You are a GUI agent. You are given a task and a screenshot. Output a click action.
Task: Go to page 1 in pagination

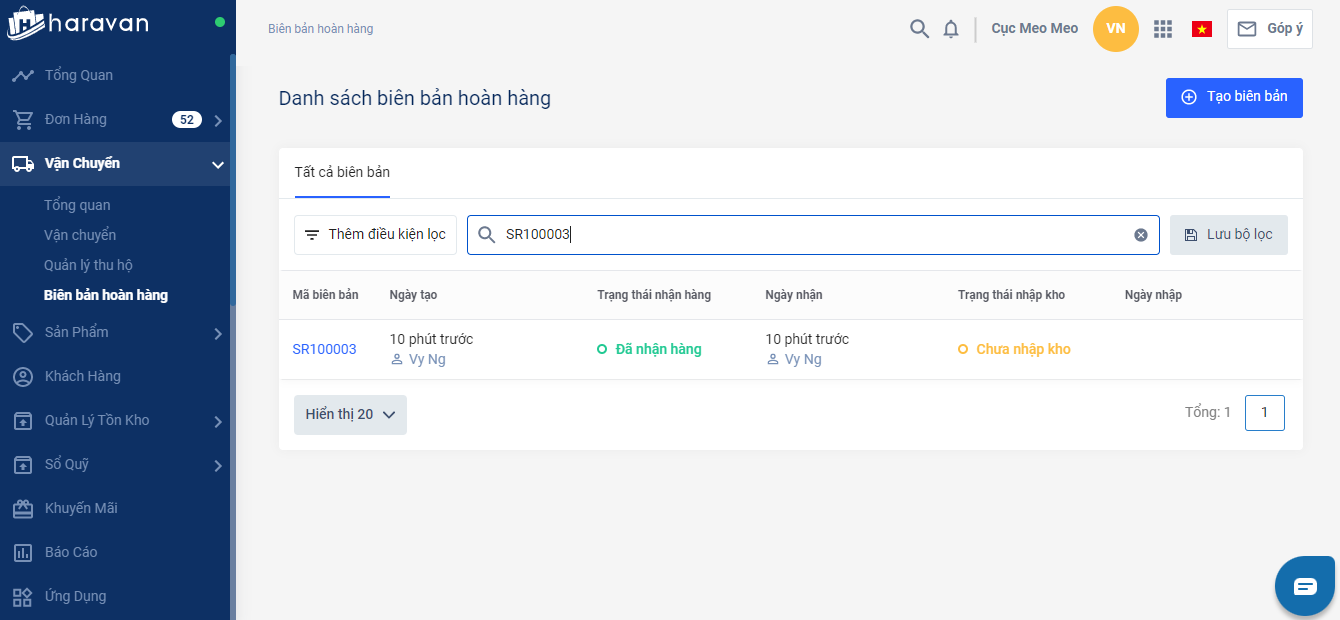point(1264,412)
